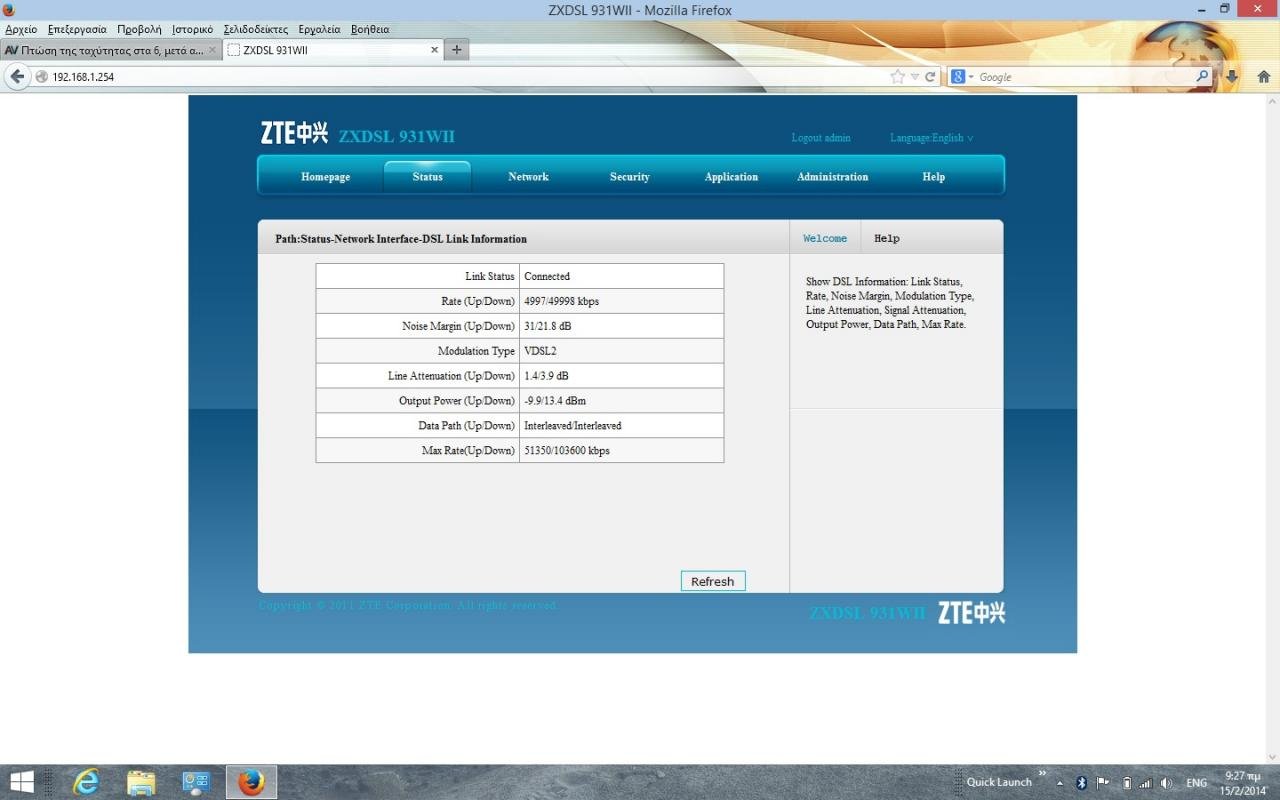1280x800 pixels.
Task: Open File Explorer from the taskbar
Action: coord(141,782)
